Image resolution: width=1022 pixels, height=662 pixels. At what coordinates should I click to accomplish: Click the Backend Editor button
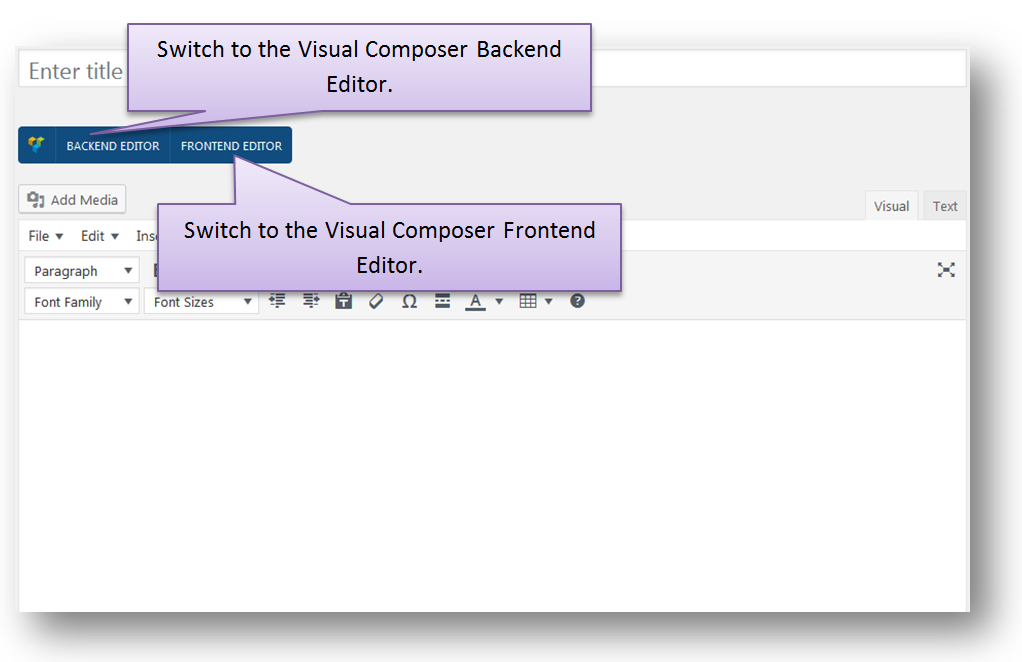[x=113, y=146]
